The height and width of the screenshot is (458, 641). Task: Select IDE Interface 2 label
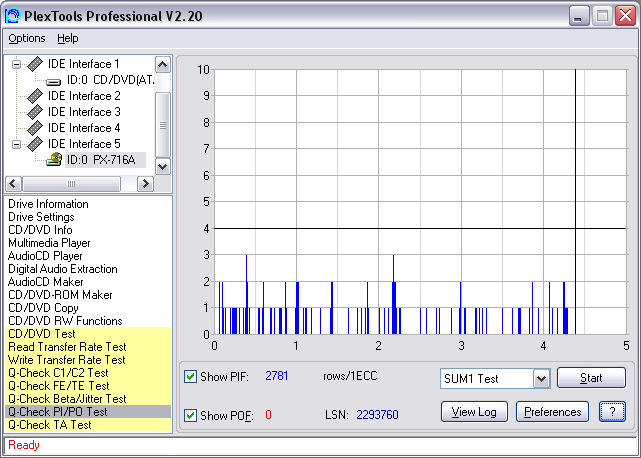(84, 96)
